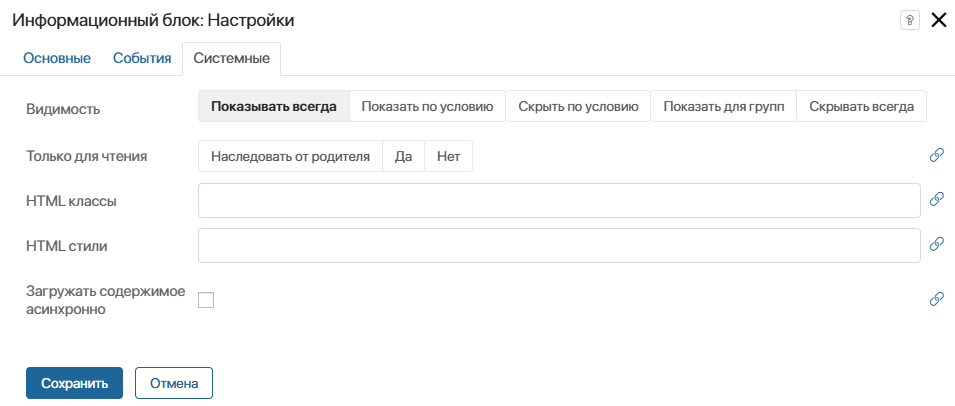Enable Загружать содержимое асинхронно checkbox
The width and height of the screenshot is (955, 406).
(x=206, y=300)
